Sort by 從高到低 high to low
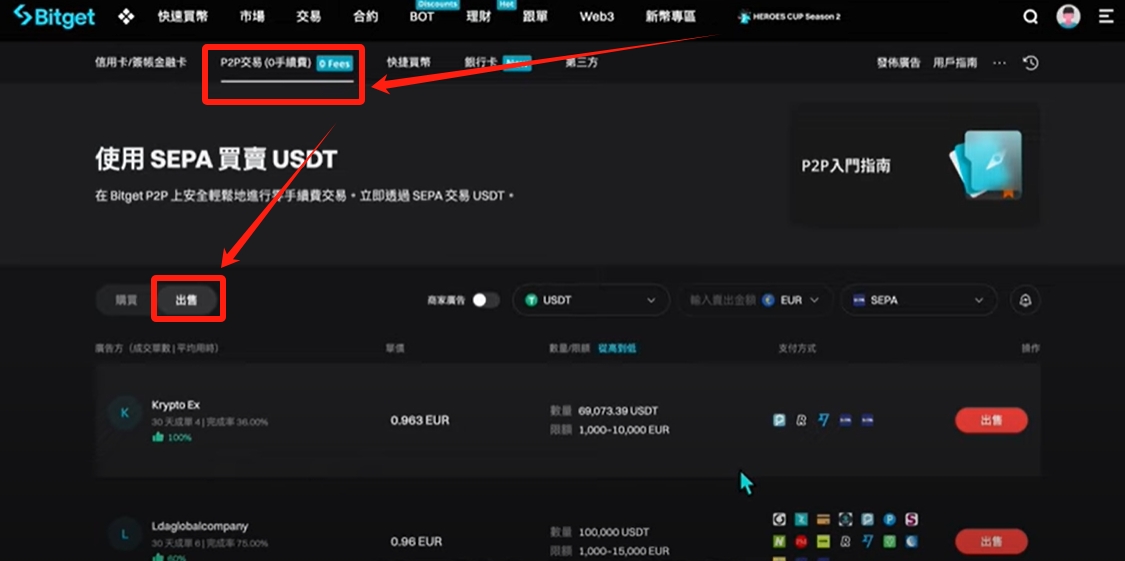 tap(618, 349)
